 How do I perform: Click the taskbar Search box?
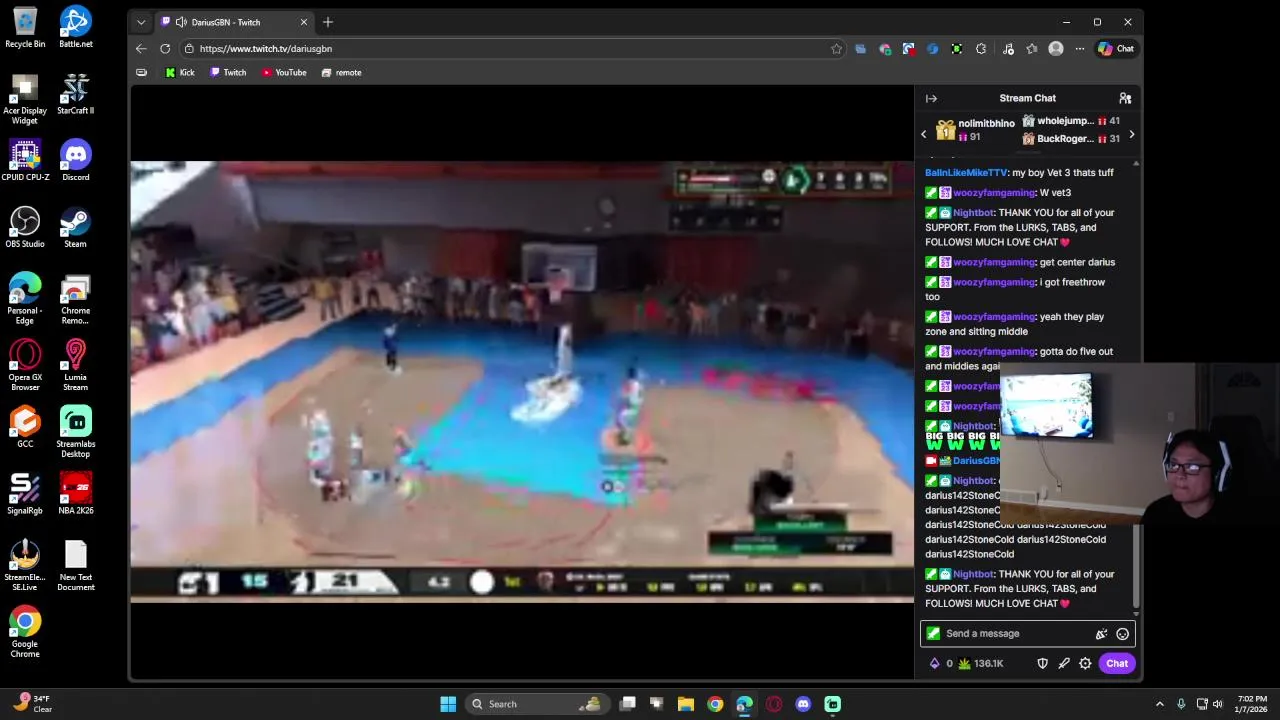538,704
